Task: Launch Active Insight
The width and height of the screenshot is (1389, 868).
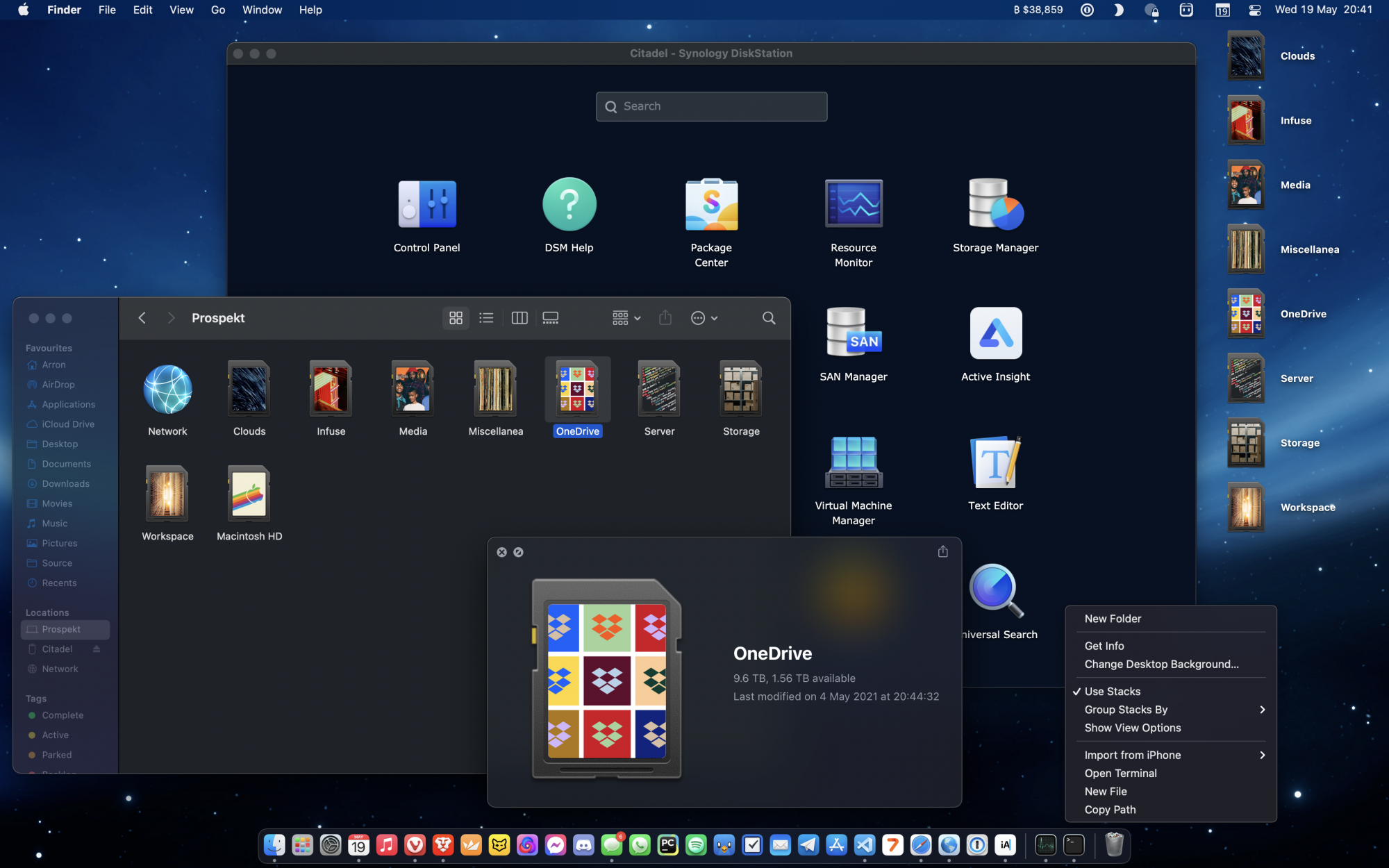Action: [995, 333]
